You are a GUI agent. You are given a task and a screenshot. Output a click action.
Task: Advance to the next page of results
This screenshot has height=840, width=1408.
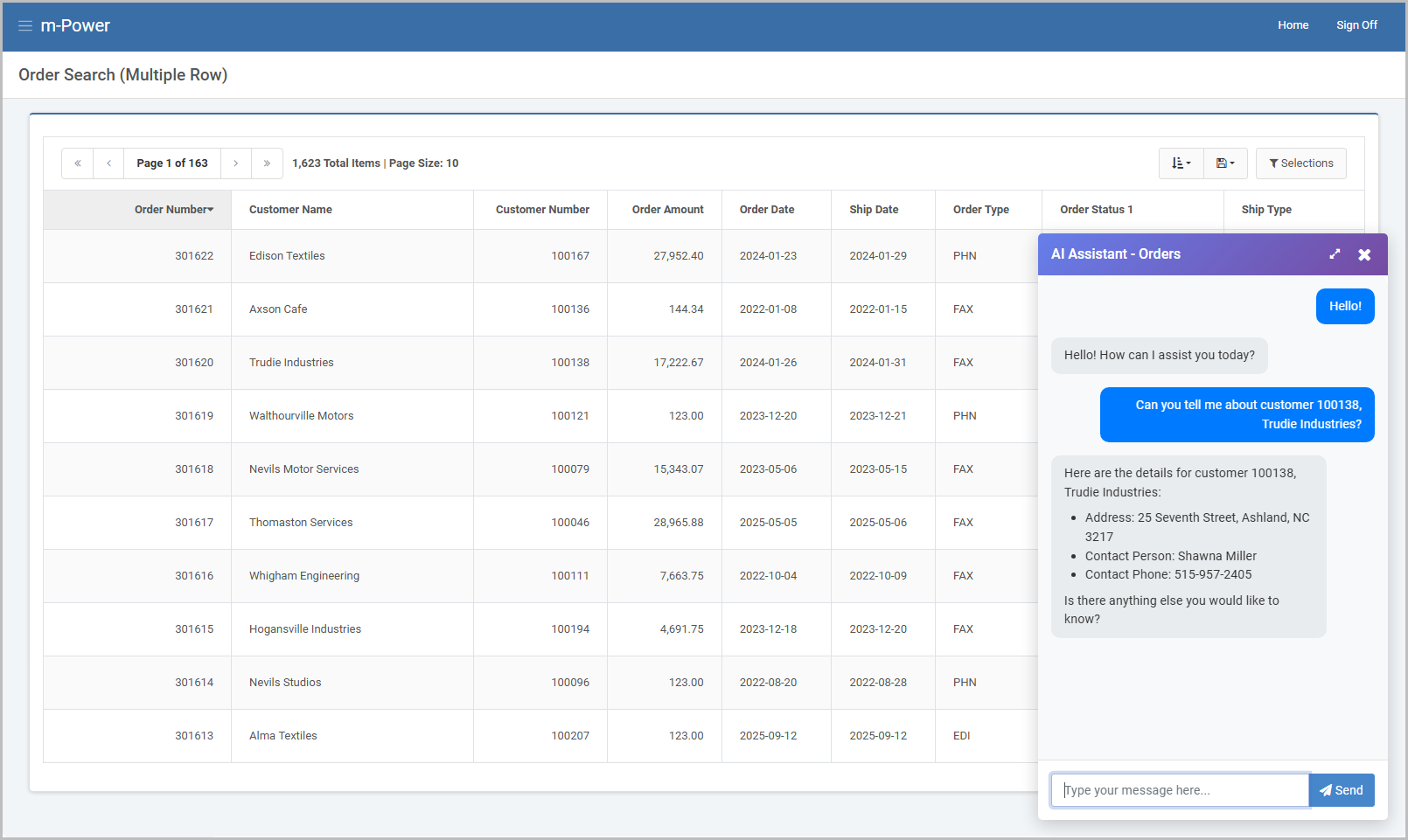click(x=236, y=163)
